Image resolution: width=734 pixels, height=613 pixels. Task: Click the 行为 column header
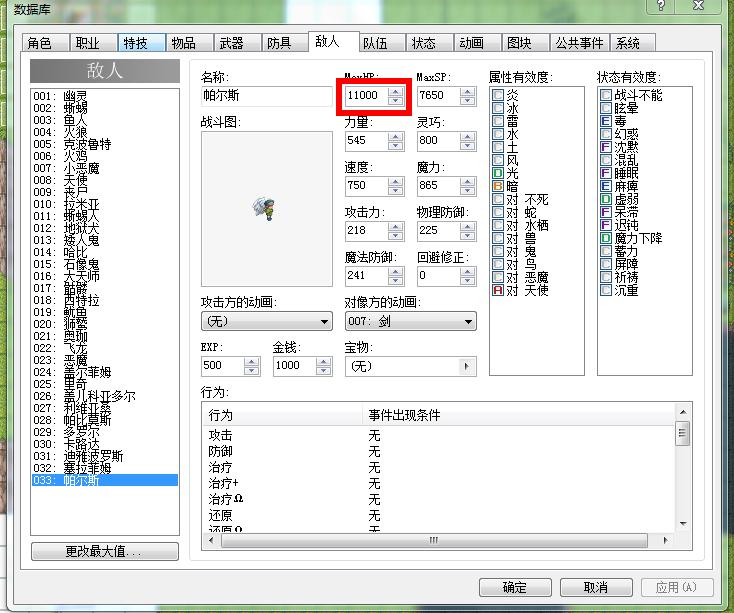point(283,415)
